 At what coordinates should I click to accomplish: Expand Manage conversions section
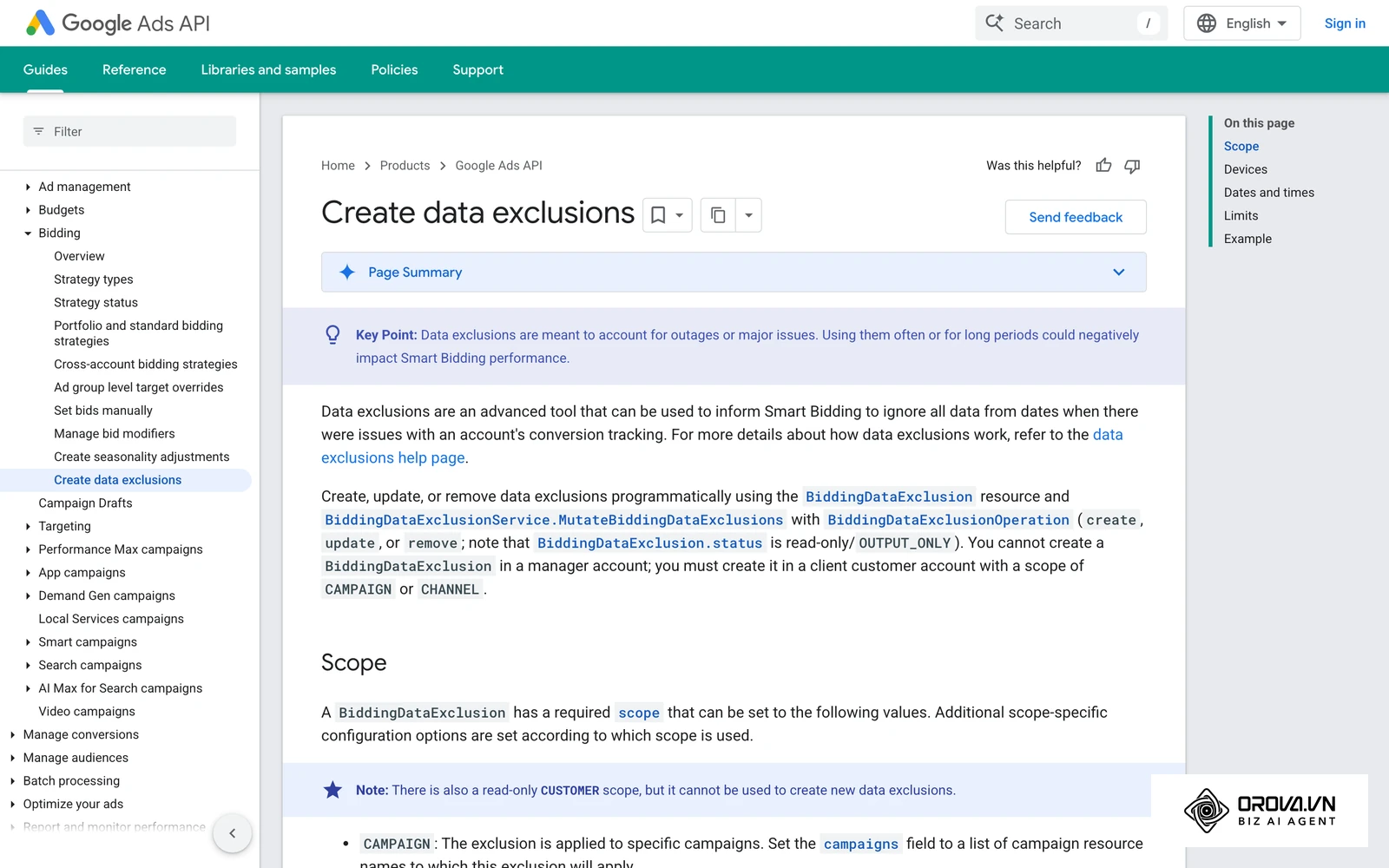click(12, 734)
